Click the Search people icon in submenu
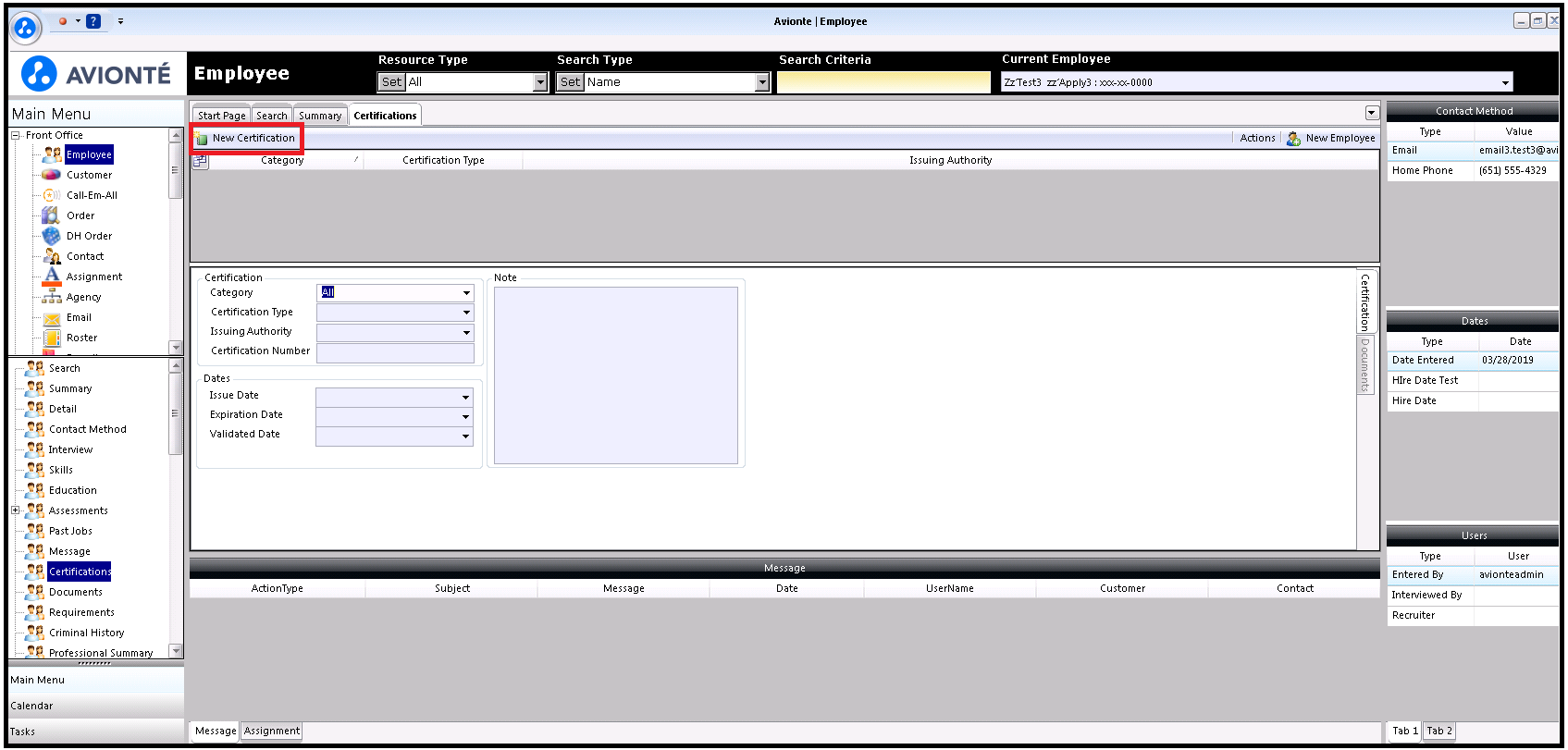Screen dimensions: 1568x750 (x=35, y=368)
